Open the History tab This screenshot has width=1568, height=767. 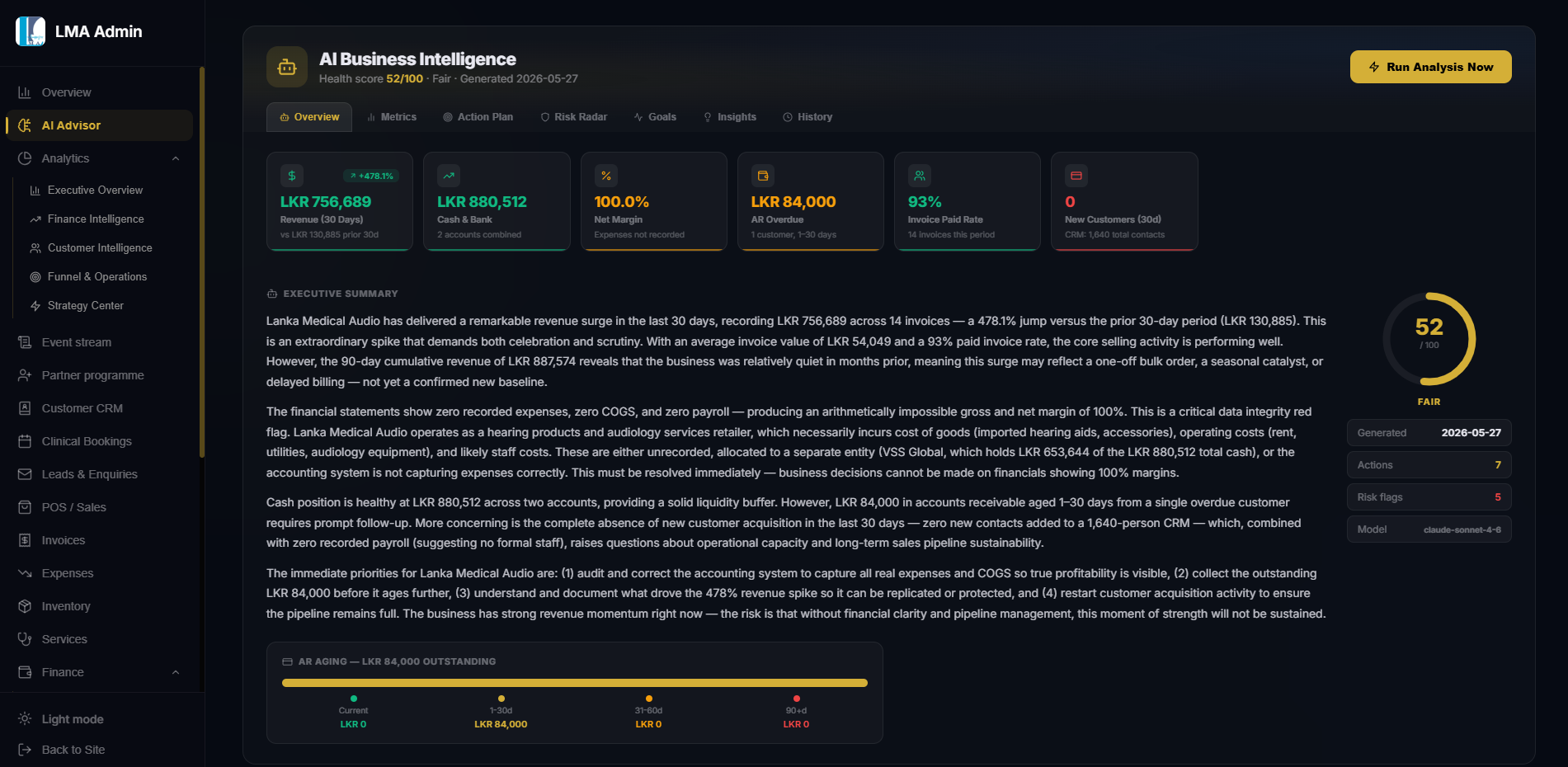click(808, 117)
